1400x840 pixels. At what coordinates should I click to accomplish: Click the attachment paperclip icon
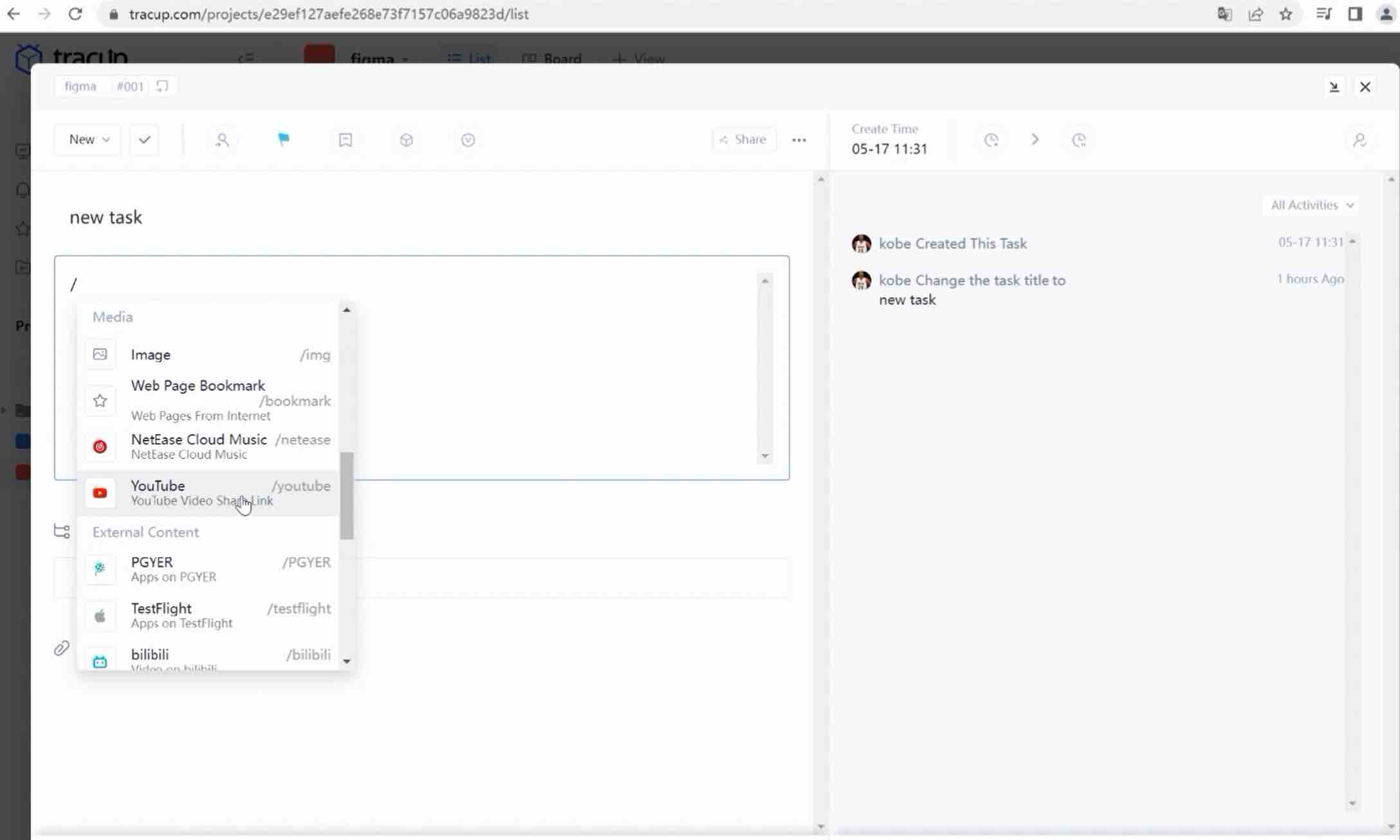pos(61,648)
